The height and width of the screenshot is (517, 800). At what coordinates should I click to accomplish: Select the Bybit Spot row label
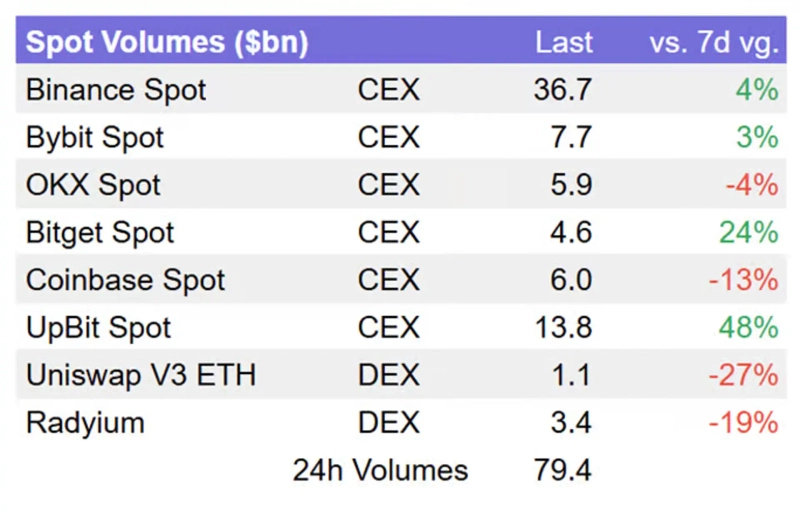coord(95,137)
